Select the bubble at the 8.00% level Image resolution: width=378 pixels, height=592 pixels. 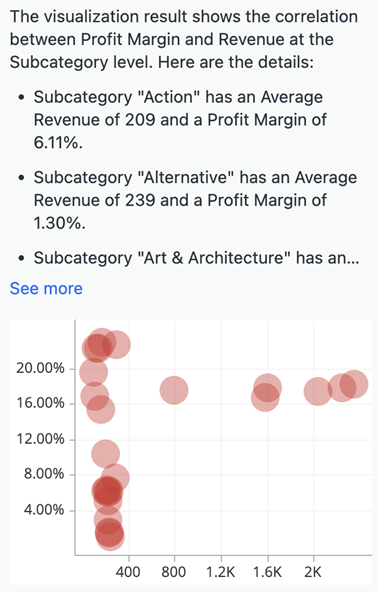[115, 478]
